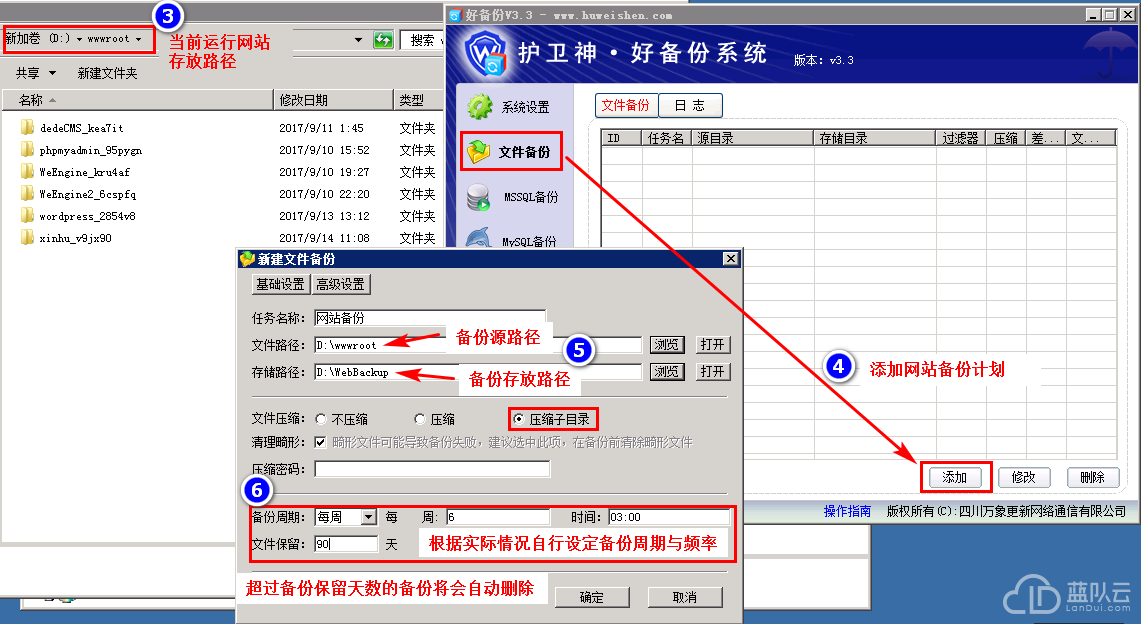This screenshot has width=1141, height=624.
Task: Select the 文件备份 sidebar icon
Action: click(479, 151)
